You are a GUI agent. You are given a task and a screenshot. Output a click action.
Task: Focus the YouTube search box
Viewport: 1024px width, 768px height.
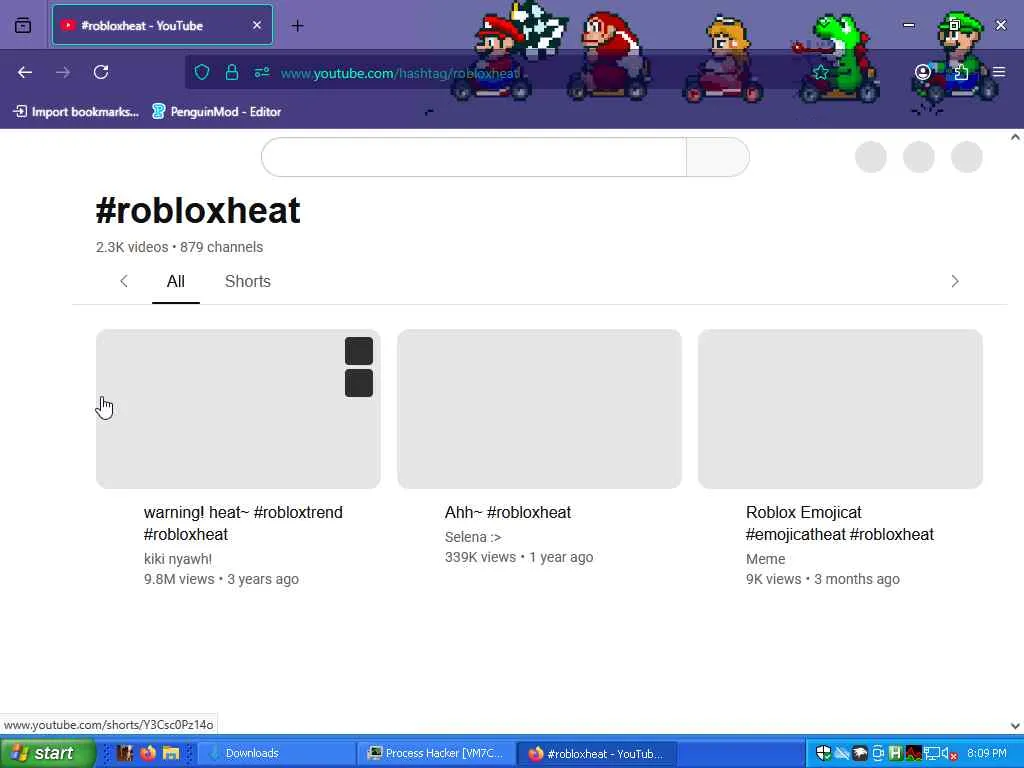(x=473, y=157)
